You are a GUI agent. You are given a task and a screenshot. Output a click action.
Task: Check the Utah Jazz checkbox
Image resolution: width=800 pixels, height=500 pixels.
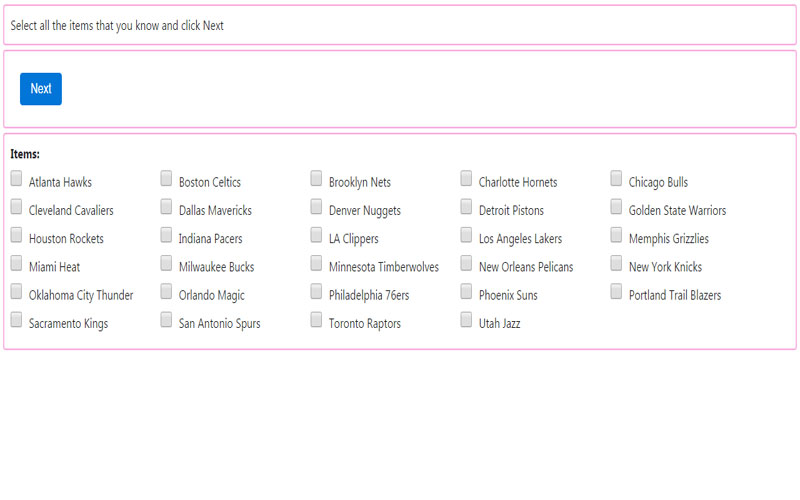(466, 319)
